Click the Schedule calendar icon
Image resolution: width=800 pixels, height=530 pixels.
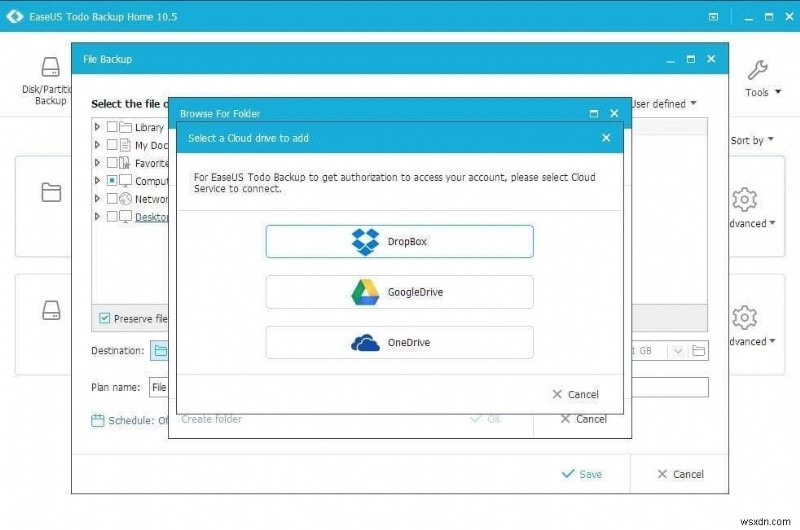pos(98,420)
